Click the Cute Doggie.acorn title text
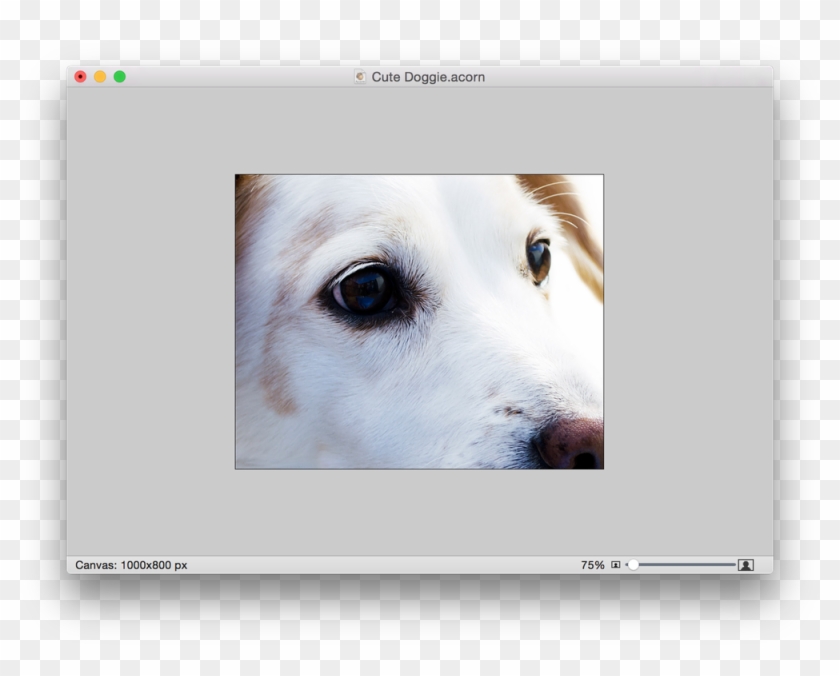This screenshot has height=676, width=840. pos(430,77)
